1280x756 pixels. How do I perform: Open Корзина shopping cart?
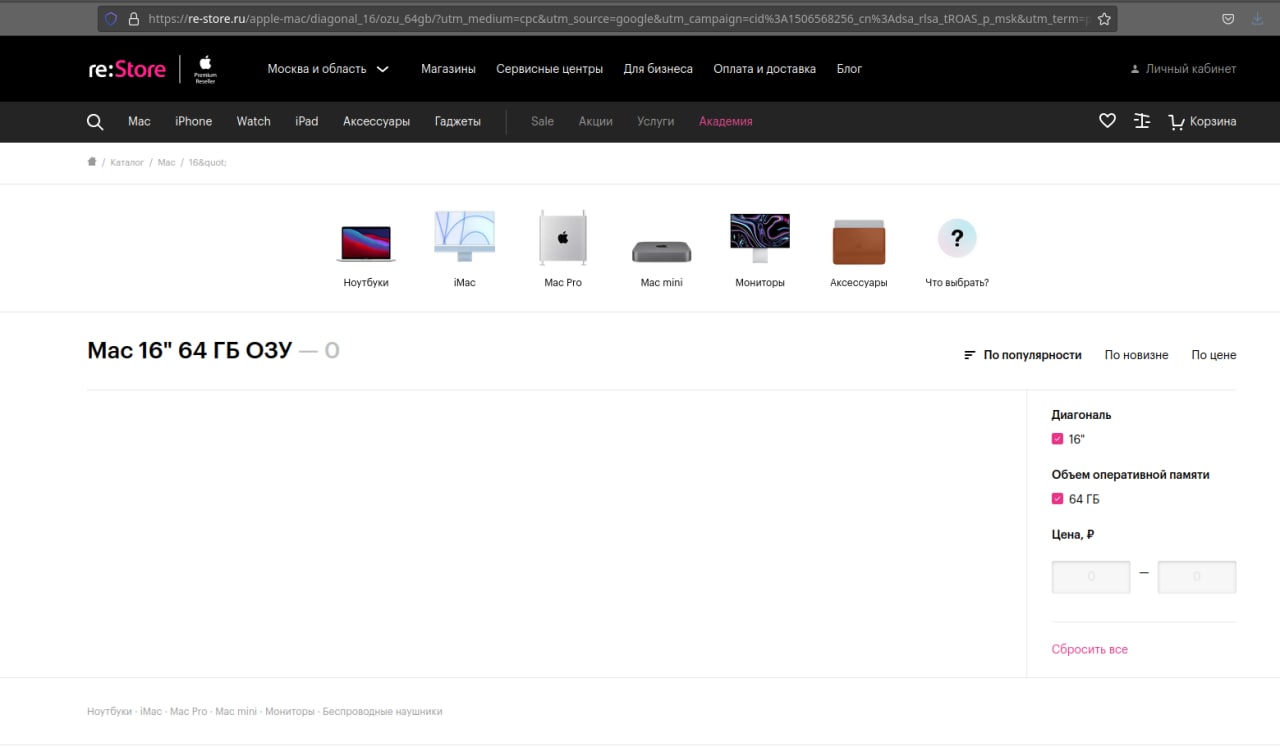click(1202, 121)
